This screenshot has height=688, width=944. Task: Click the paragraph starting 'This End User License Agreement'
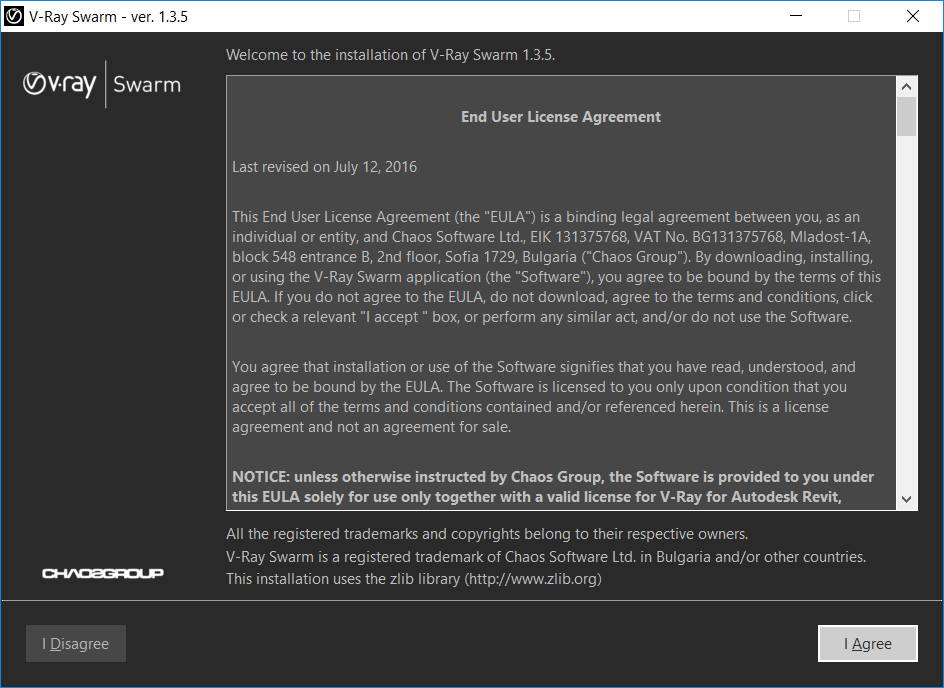(x=556, y=267)
